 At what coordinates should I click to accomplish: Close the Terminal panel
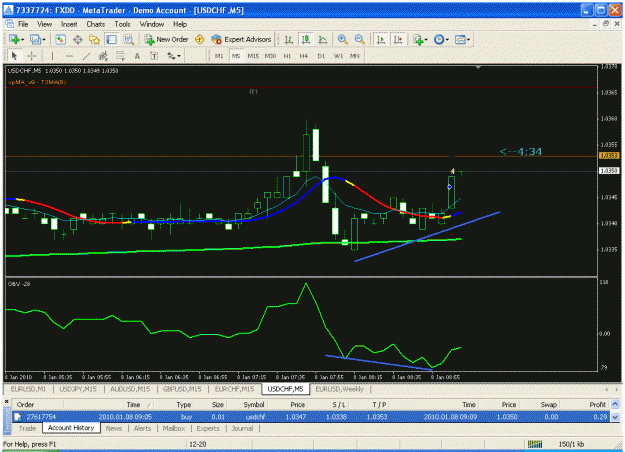(7, 401)
